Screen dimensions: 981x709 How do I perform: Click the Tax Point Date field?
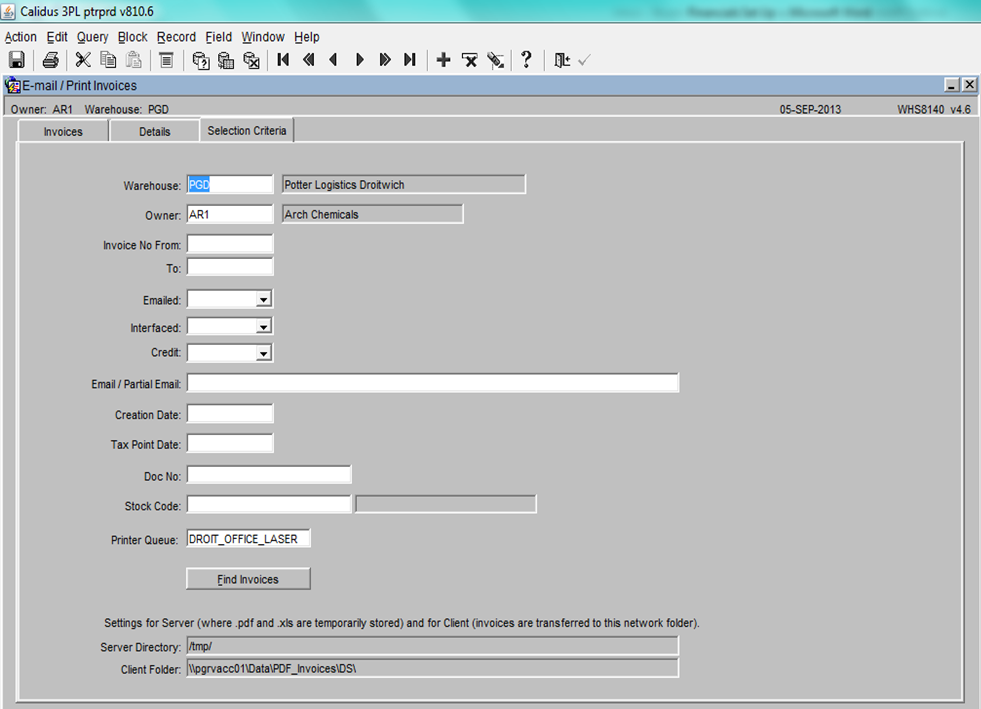[230, 444]
